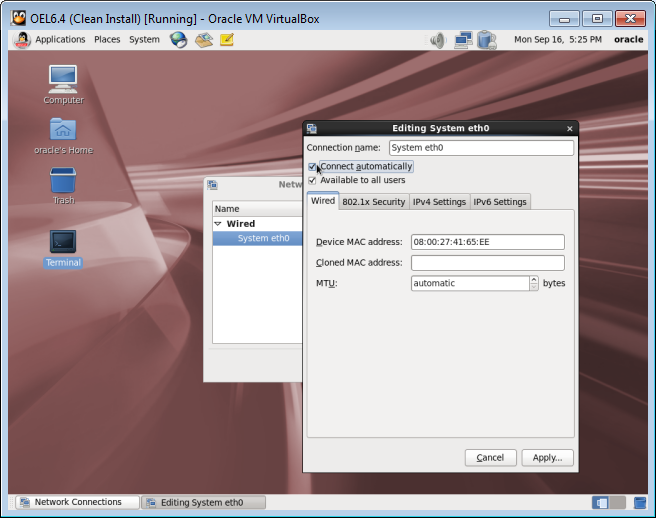Click the Connection name field
The height and width of the screenshot is (518, 656).
[x=481, y=148]
